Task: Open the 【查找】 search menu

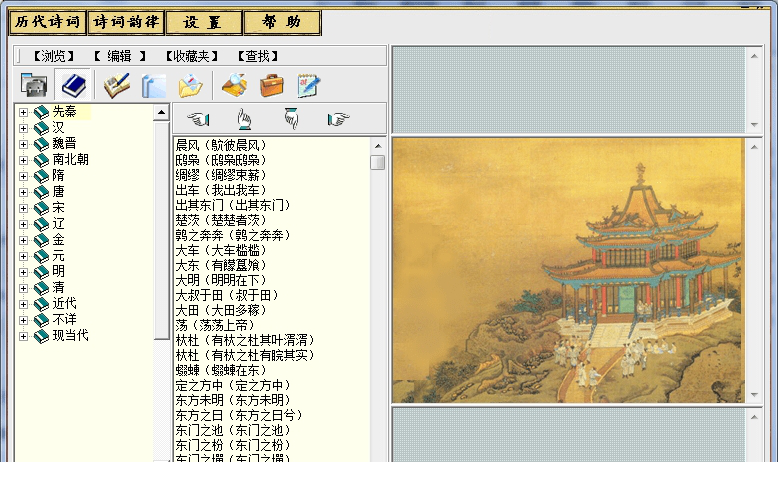Action: (258, 56)
